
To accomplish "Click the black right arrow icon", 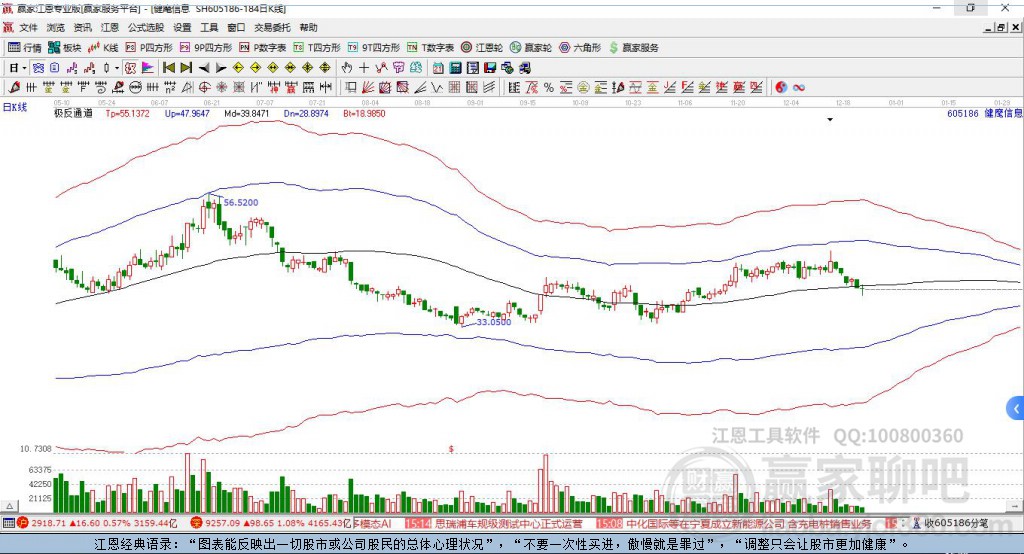I will (x=221, y=68).
